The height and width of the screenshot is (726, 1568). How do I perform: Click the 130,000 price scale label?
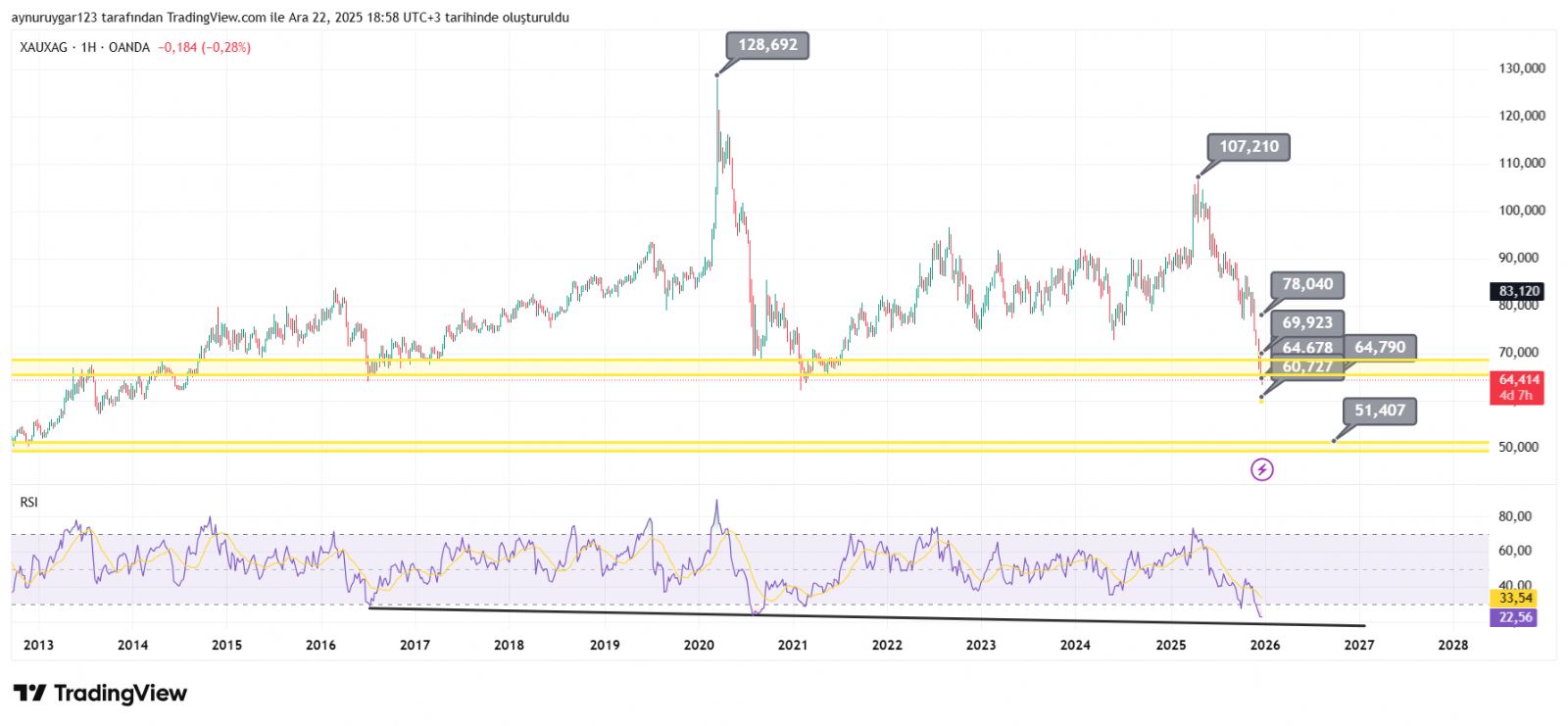(x=1521, y=69)
